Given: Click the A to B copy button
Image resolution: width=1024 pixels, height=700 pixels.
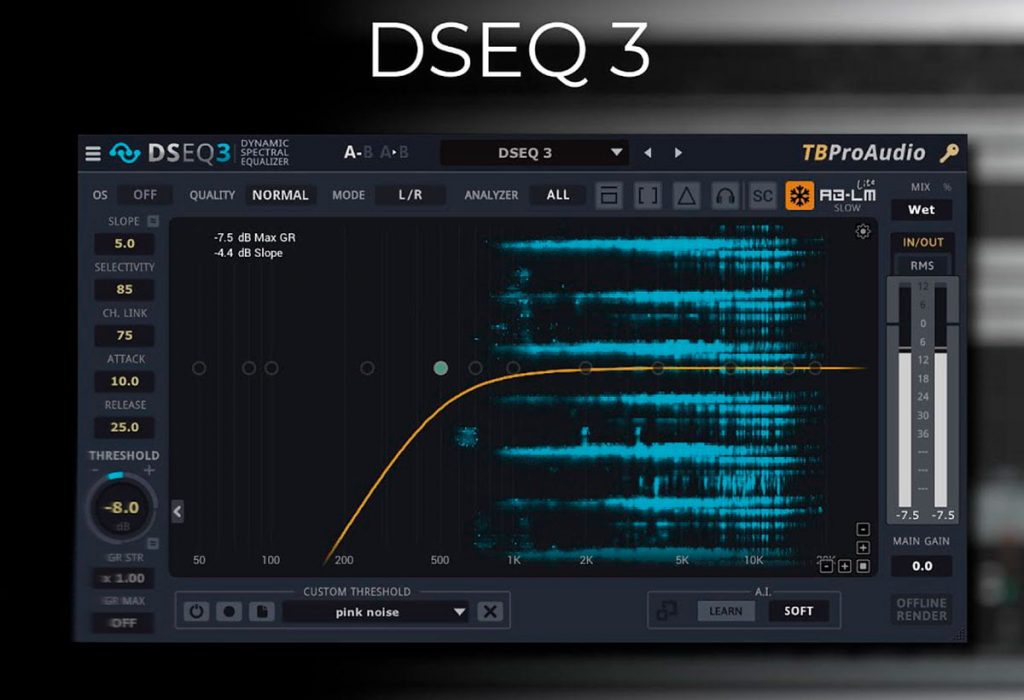Looking at the screenshot, I should pyautogui.click(x=394, y=153).
